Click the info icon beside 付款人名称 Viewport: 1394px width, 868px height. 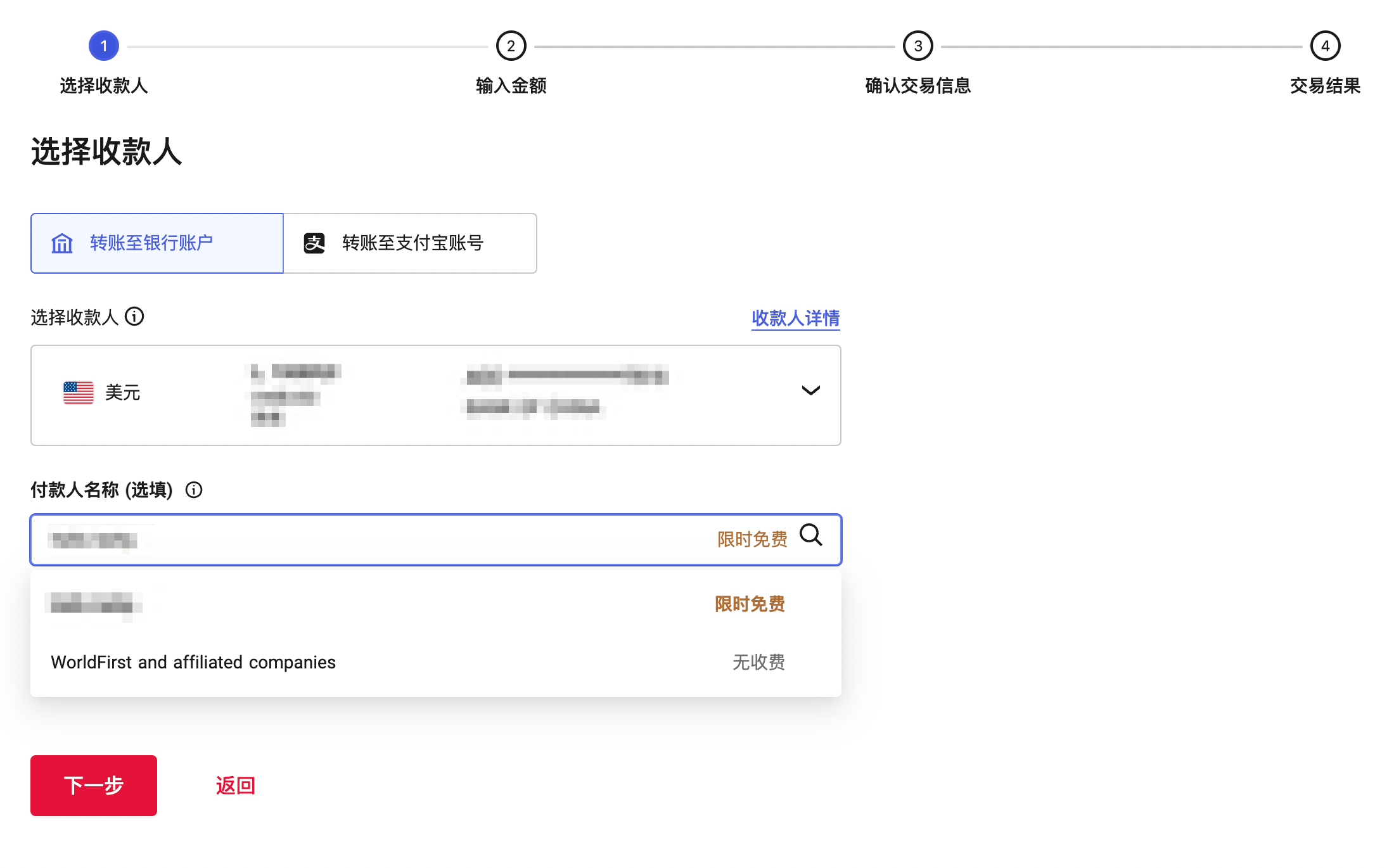195,490
